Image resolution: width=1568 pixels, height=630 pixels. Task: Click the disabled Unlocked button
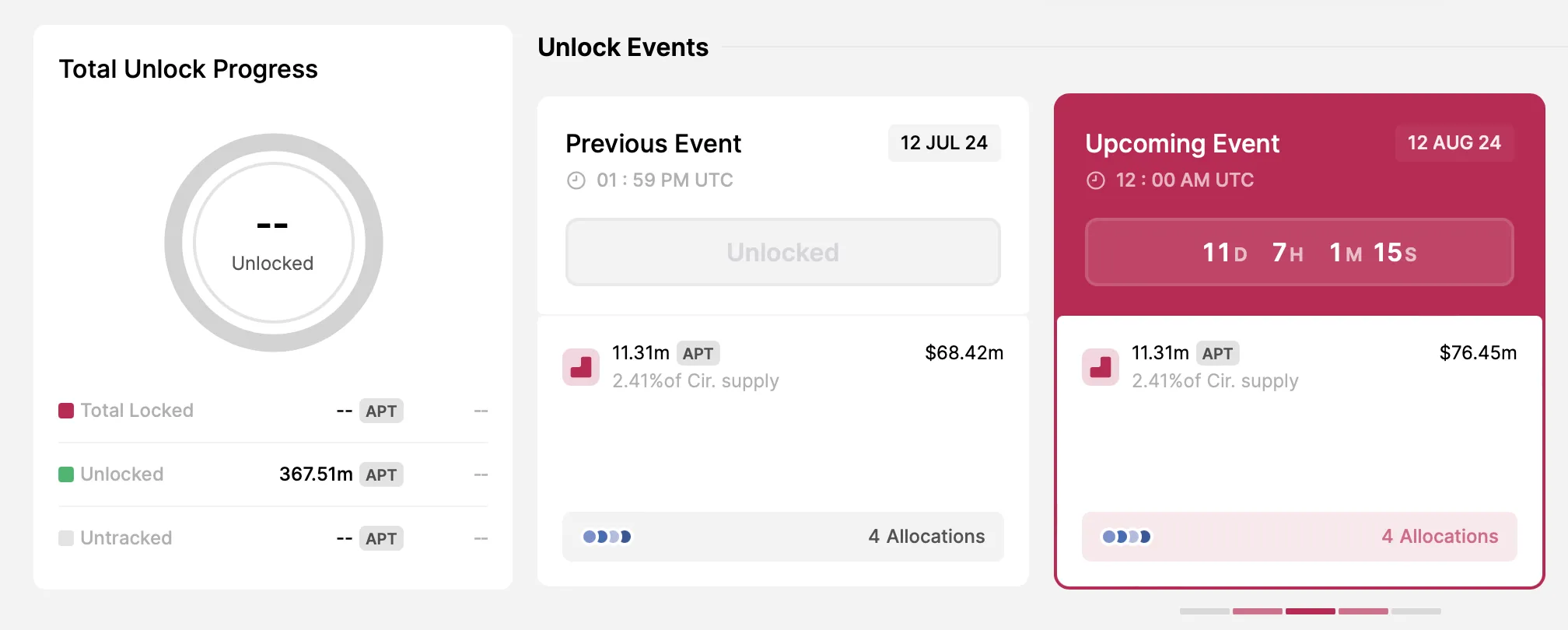point(782,252)
